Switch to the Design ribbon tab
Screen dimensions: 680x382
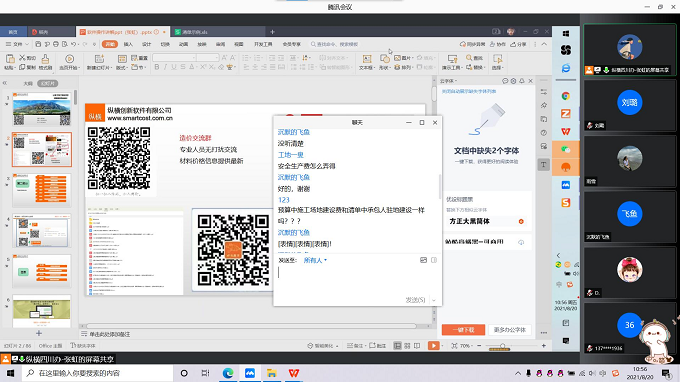click(x=147, y=44)
